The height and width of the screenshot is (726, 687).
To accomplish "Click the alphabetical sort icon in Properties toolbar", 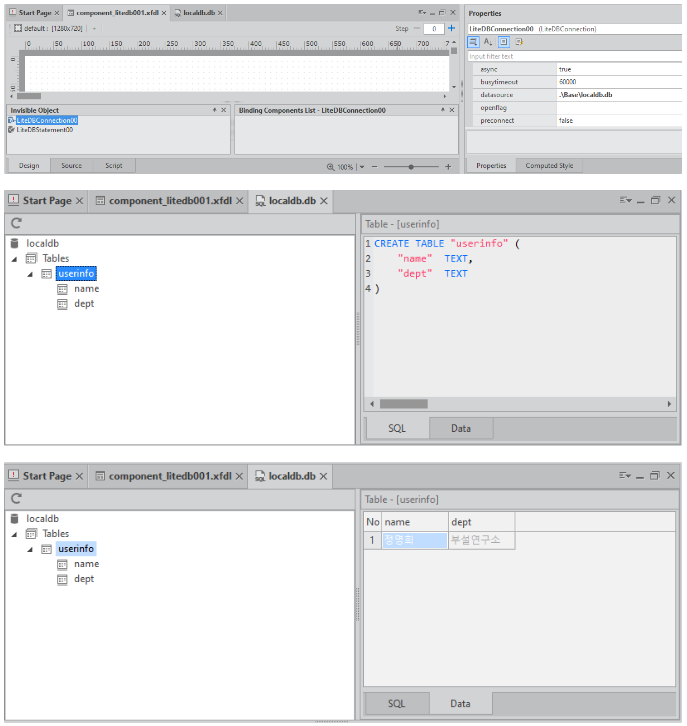I will pos(488,42).
